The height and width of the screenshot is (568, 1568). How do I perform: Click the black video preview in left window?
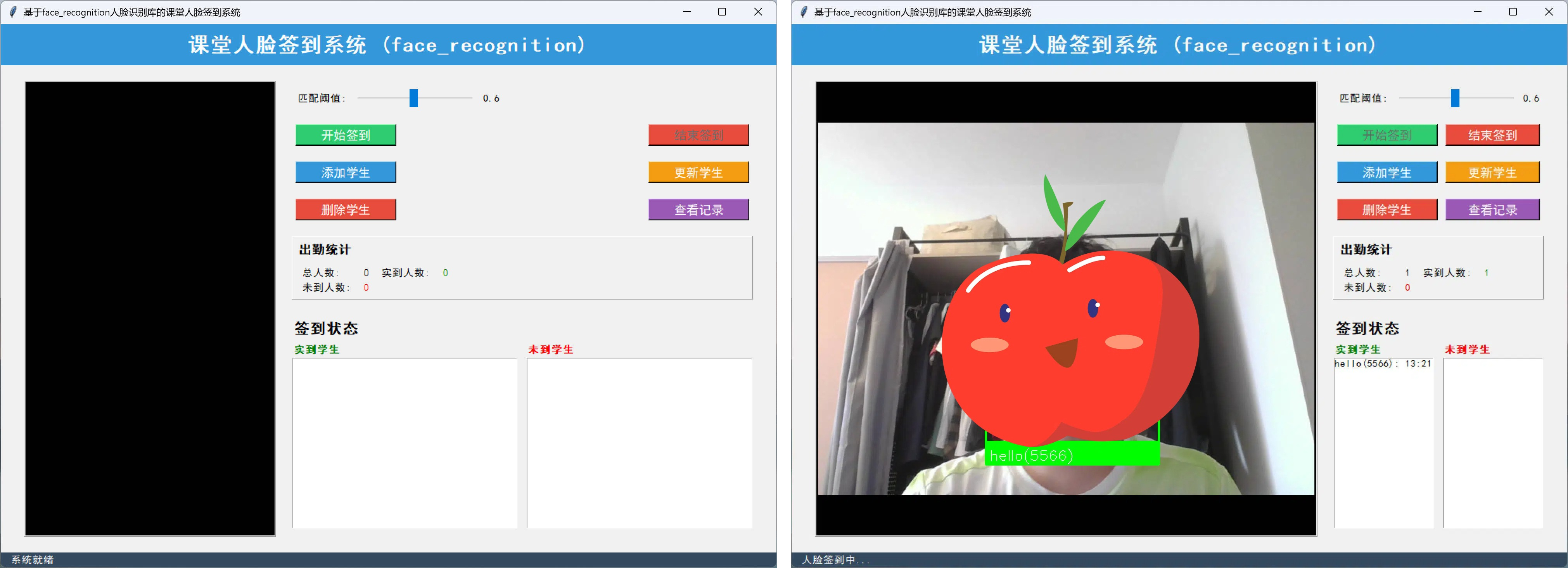point(150,309)
